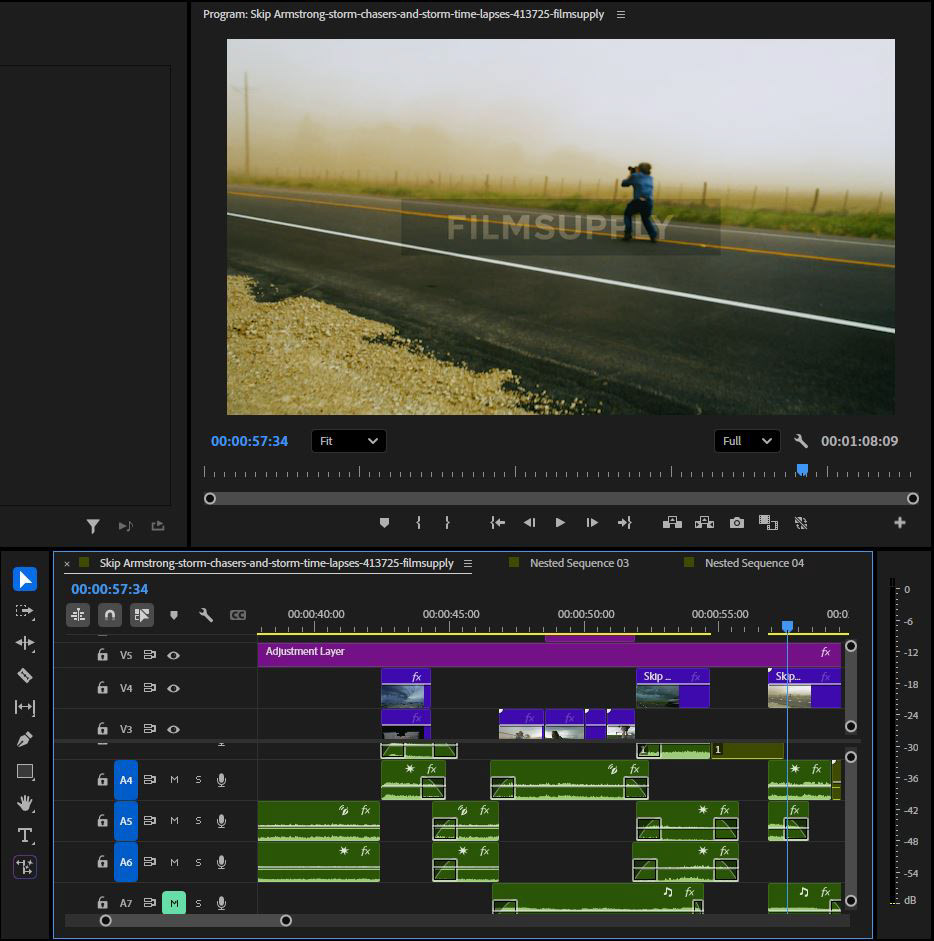Click the Lift button
934x941 pixels.
coord(672,523)
